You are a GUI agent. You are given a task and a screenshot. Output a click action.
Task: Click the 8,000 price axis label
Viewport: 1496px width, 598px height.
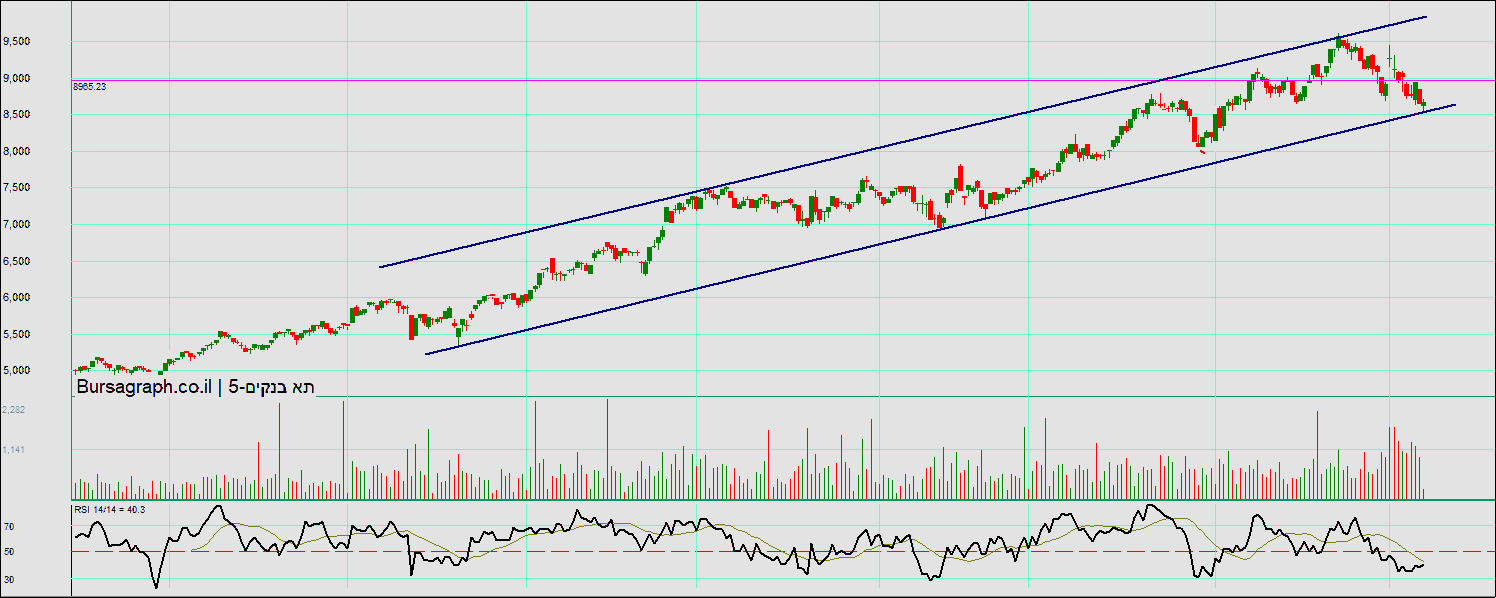(x=16, y=151)
